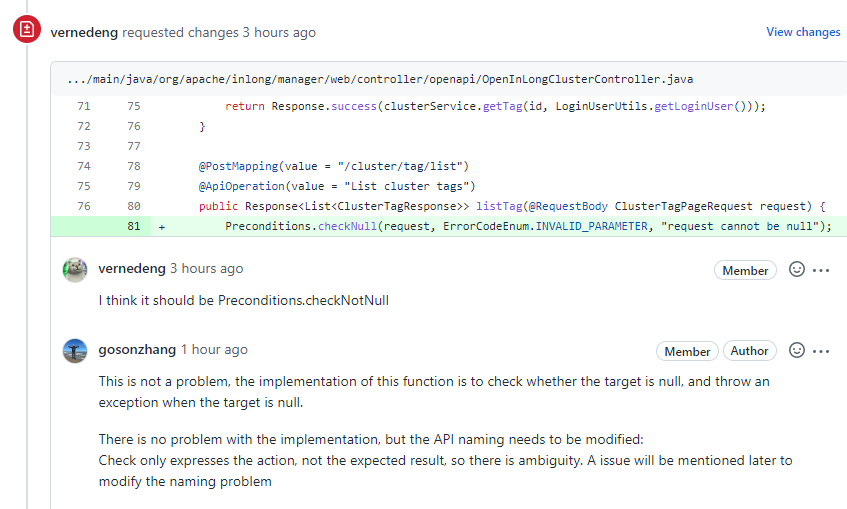Click old line number 76 in the diff
The image size is (847, 509).
[x=84, y=206]
